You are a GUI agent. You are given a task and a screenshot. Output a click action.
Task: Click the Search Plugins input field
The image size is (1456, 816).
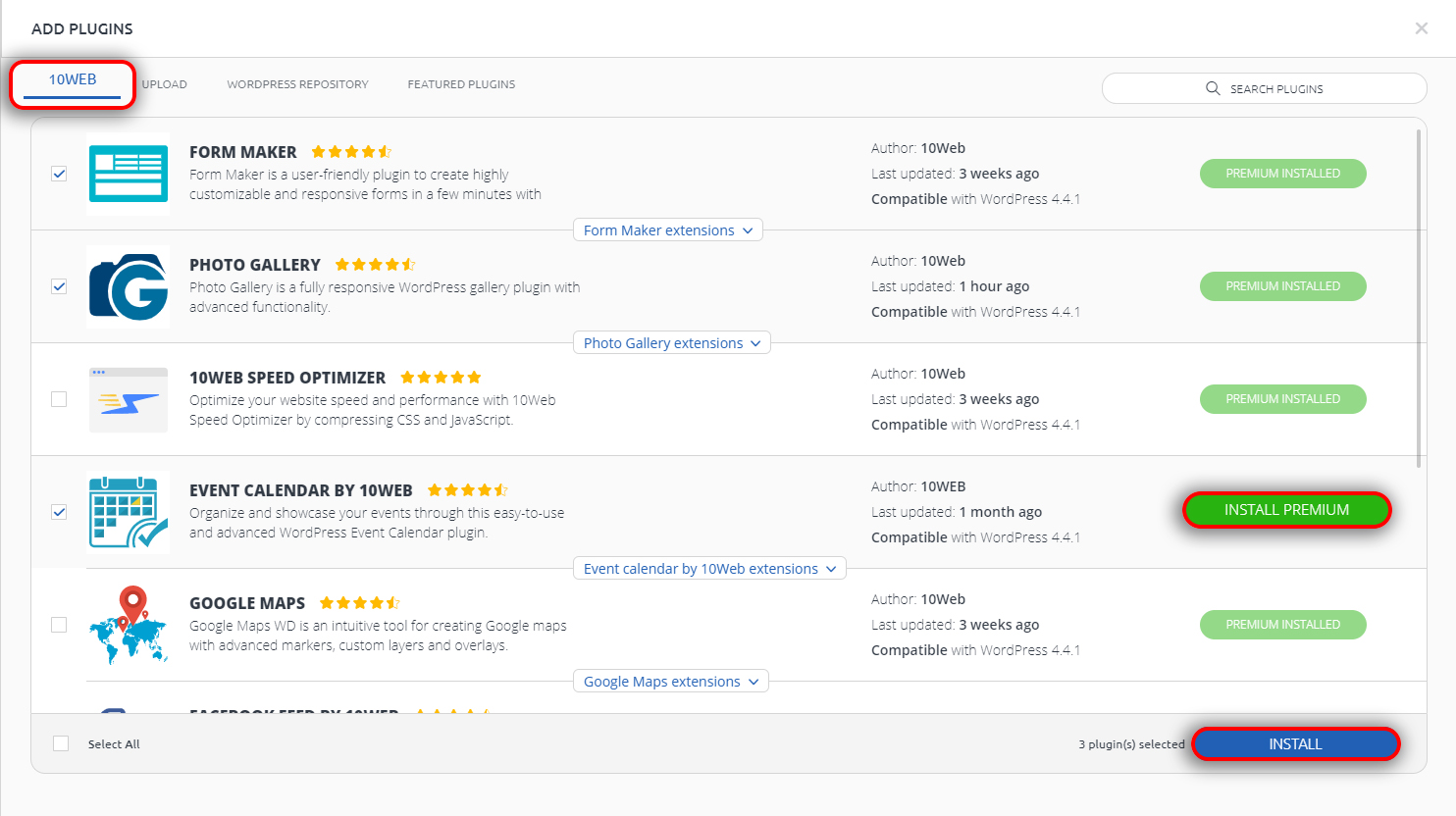[x=1264, y=88]
